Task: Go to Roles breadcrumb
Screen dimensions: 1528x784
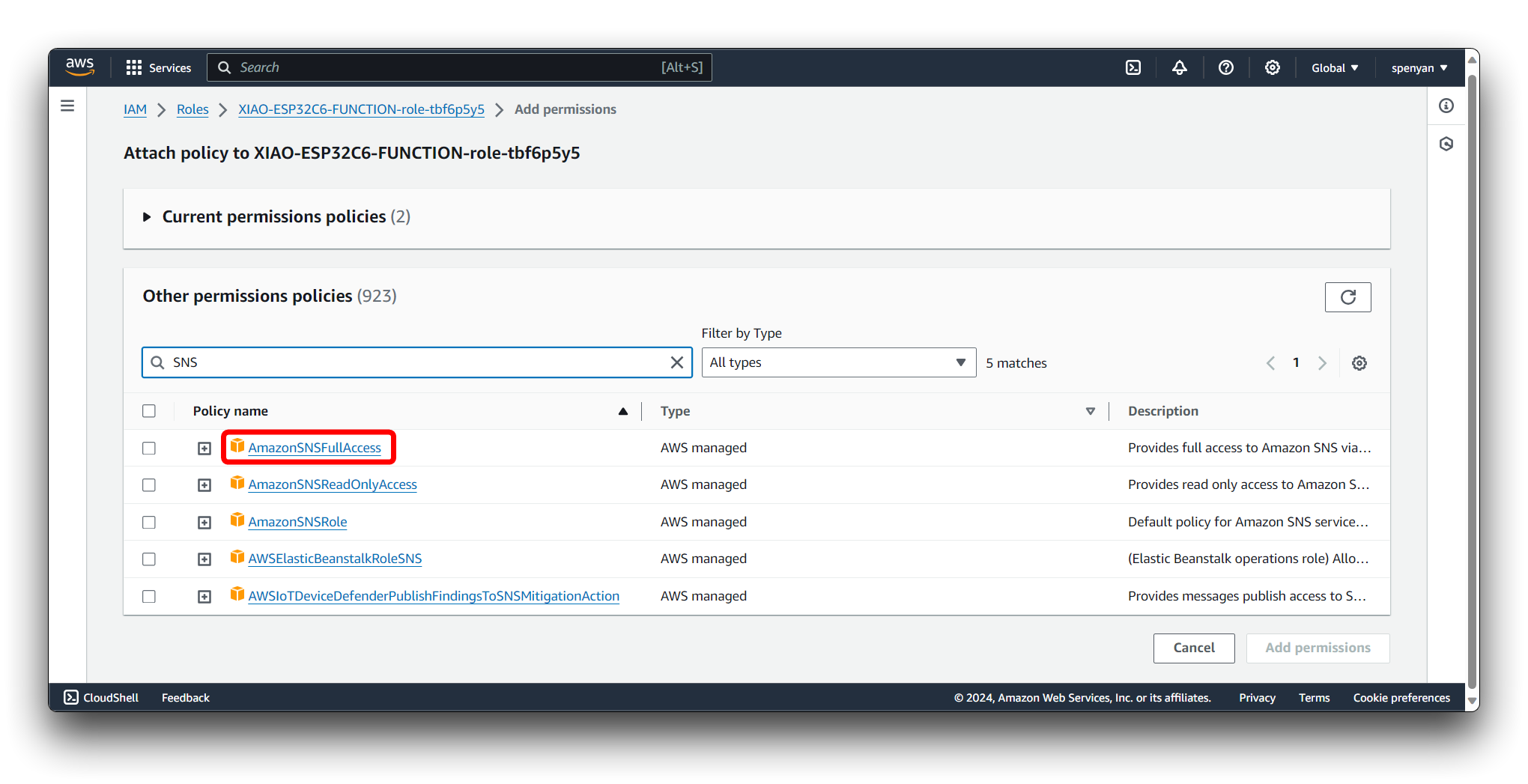Action: click(192, 109)
